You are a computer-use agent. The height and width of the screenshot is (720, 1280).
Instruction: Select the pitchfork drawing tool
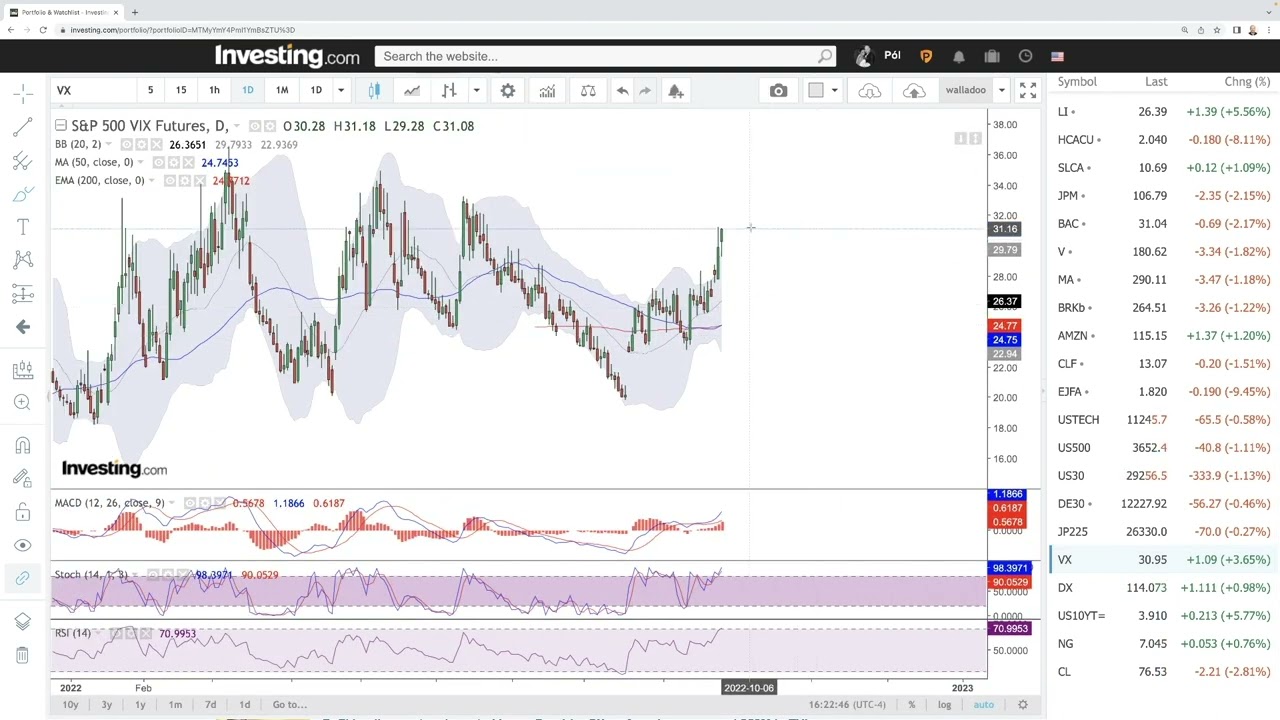tap(22, 160)
